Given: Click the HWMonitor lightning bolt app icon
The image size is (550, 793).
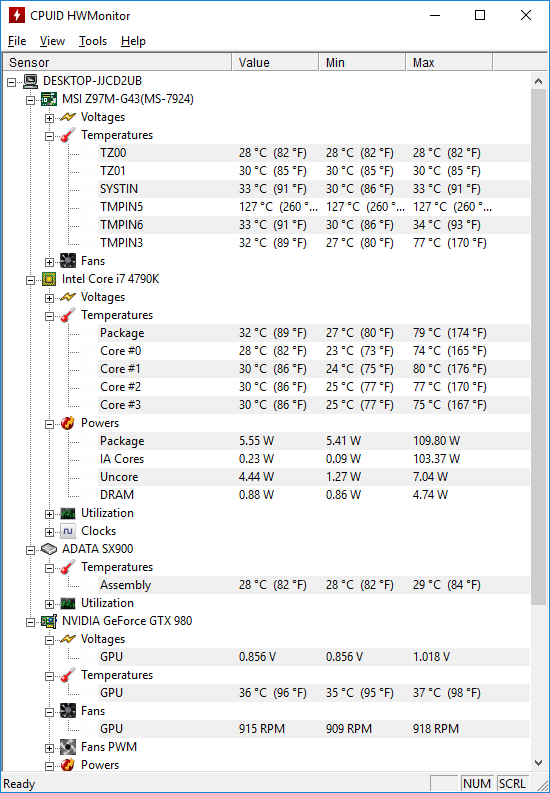Looking at the screenshot, I should (17, 16).
